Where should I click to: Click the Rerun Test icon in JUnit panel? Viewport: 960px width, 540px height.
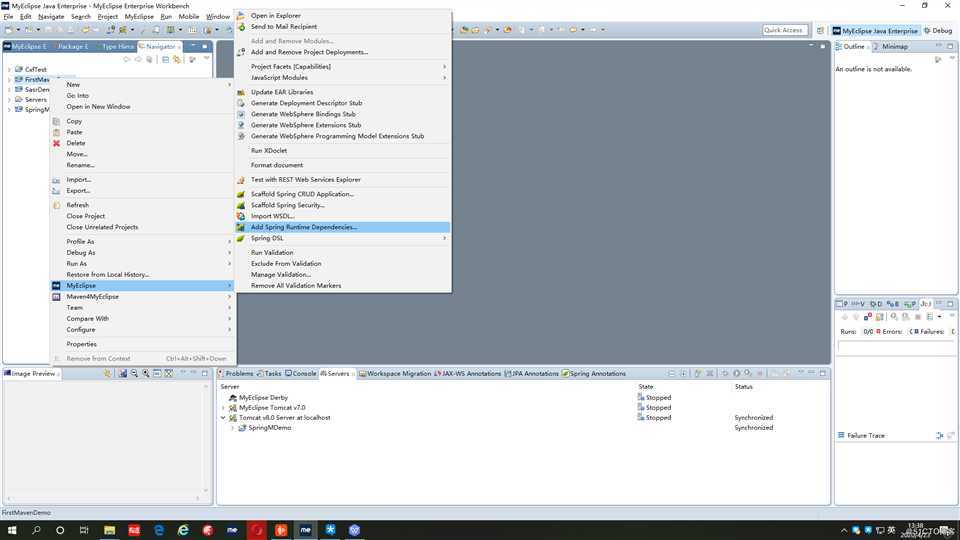click(x=894, y=317)
